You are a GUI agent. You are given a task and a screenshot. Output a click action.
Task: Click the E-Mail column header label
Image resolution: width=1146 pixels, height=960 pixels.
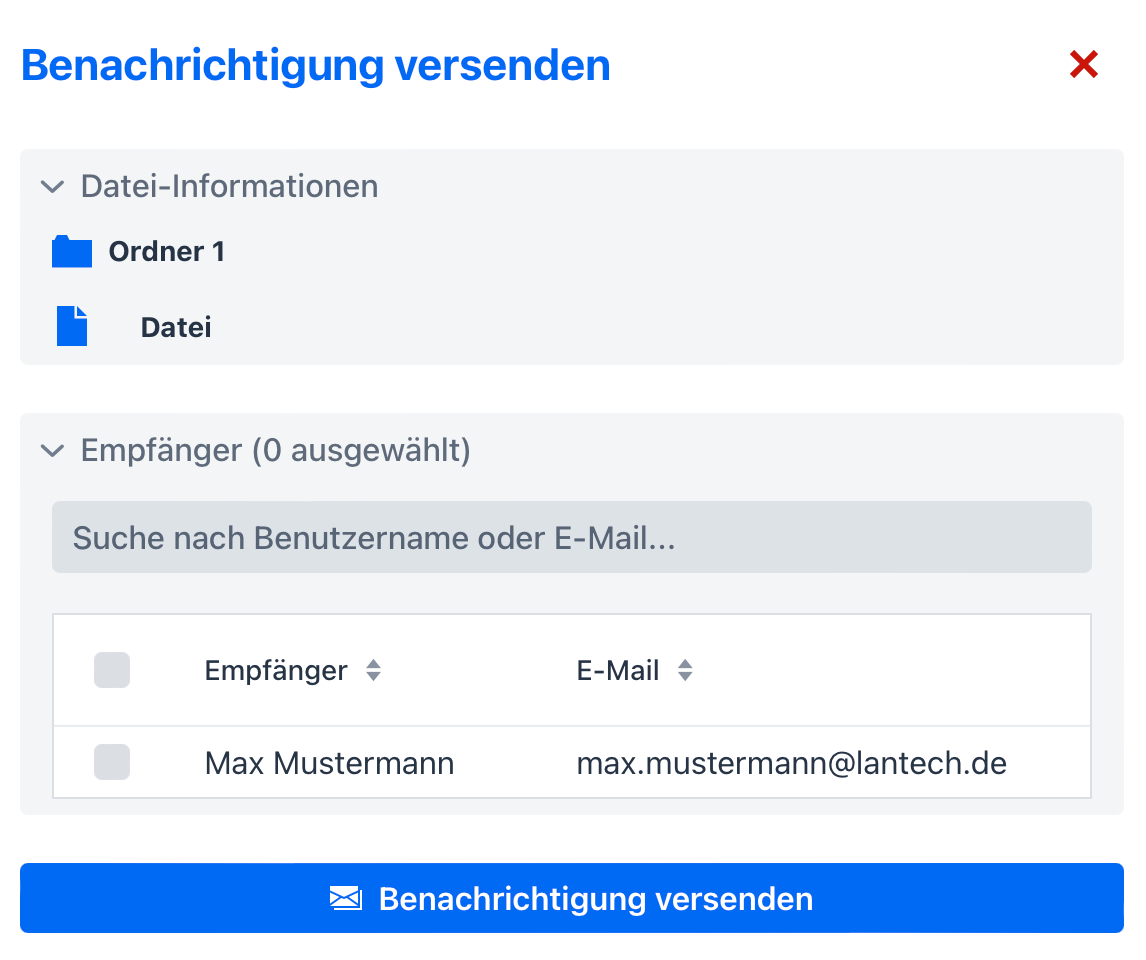pyautogui.click(x=617, y=671)
